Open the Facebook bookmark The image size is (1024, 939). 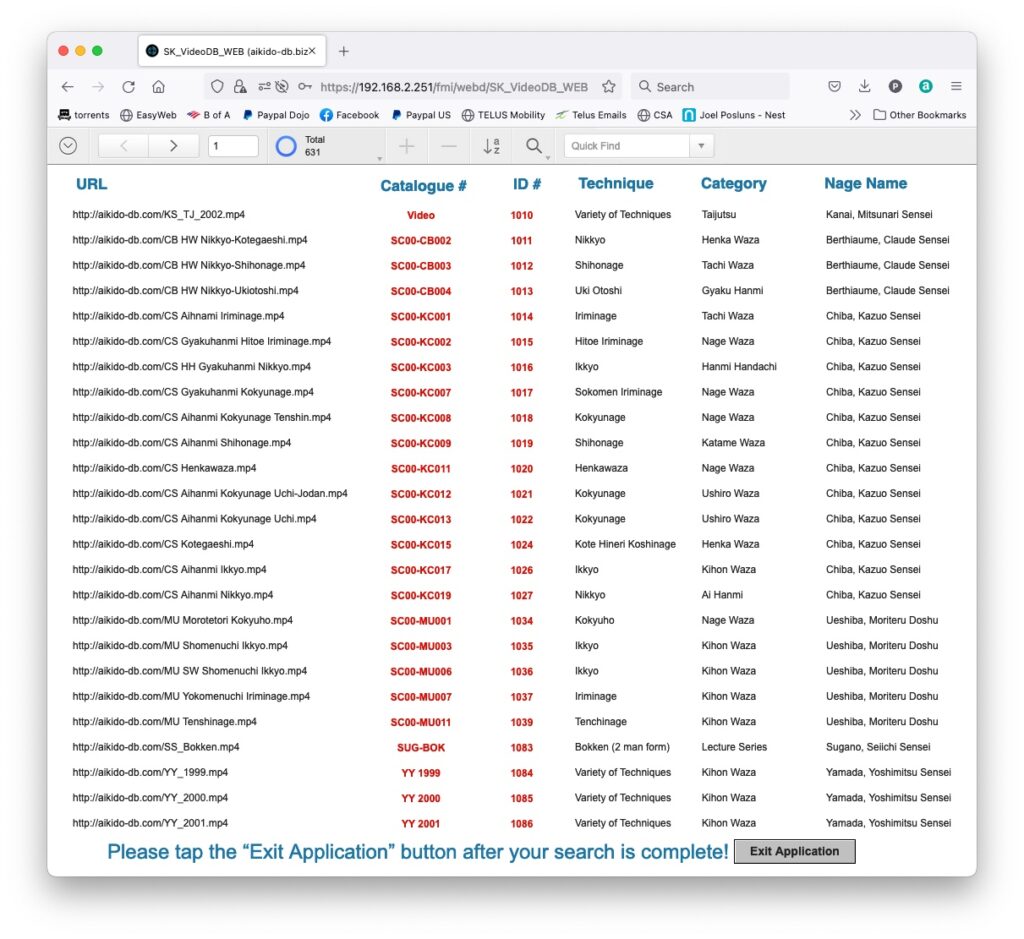click(349, 115)
